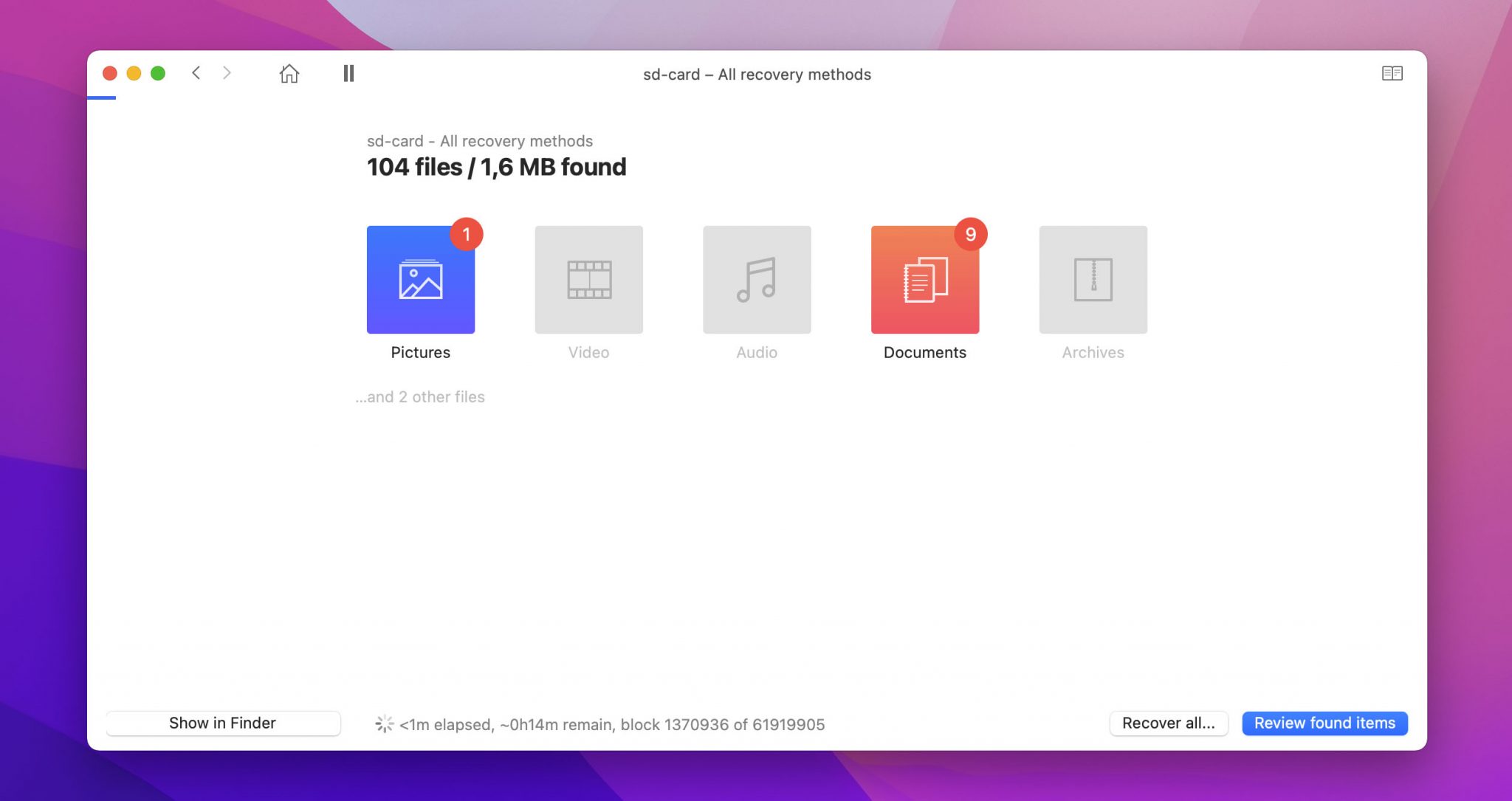Viewport: 1512px width, 801px height.
Task: Click Recover all... button
Action: [x=1169, y=723]
